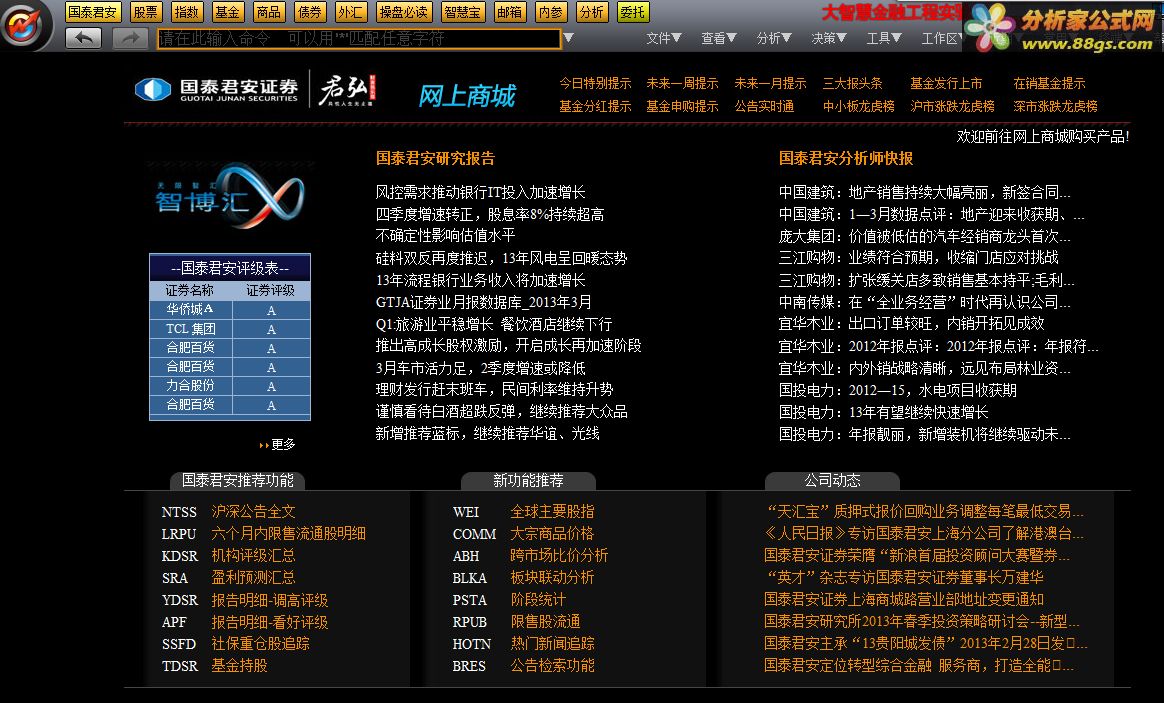Open the 智慧宝 toolbar button

pyautogui.click(x=462, y=12)
